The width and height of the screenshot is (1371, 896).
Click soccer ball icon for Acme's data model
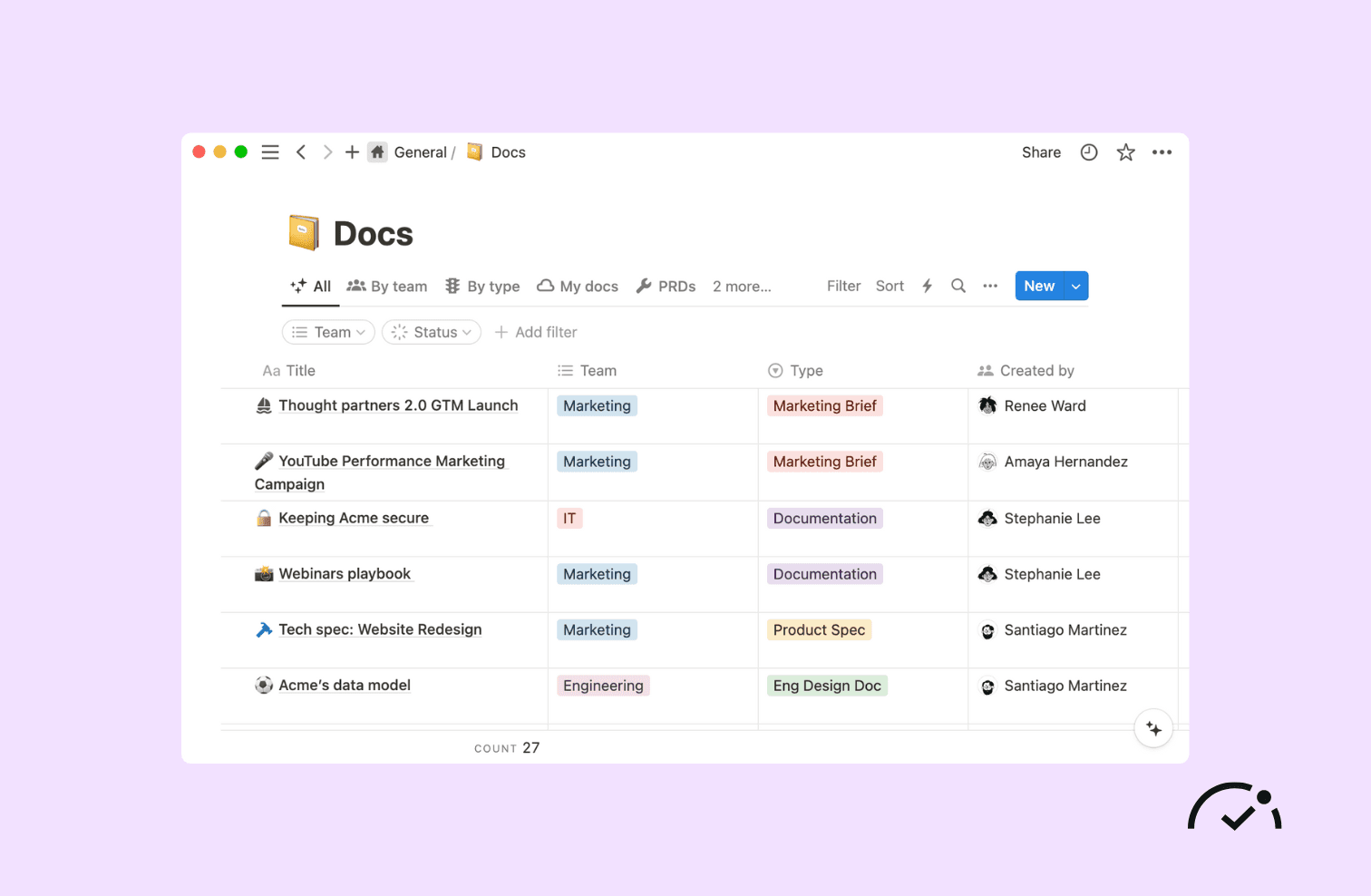tap(264, 685)
